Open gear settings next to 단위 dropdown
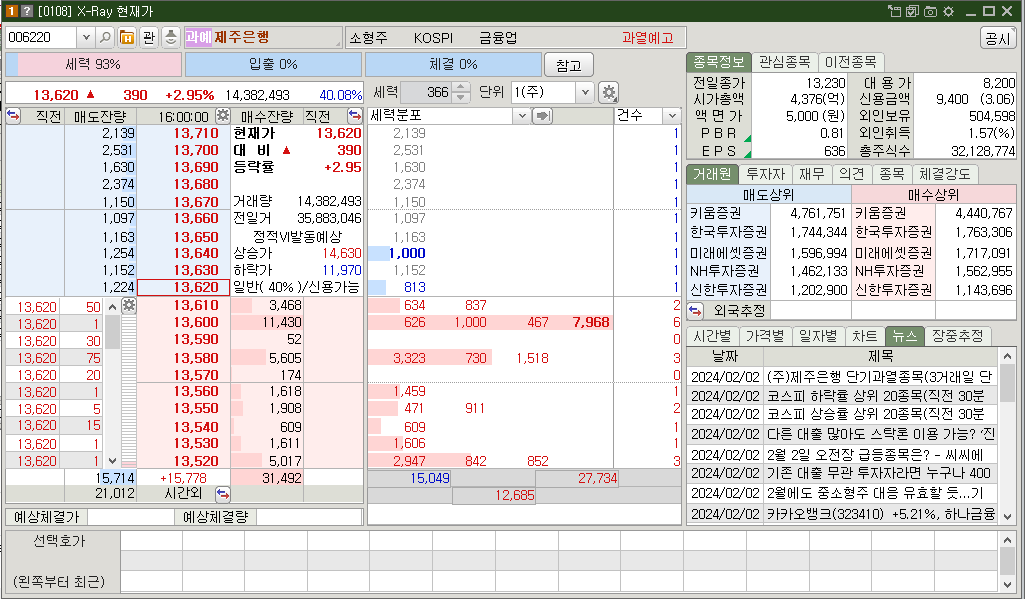Viewport: 1025px width, 599px height. (609, 92)
